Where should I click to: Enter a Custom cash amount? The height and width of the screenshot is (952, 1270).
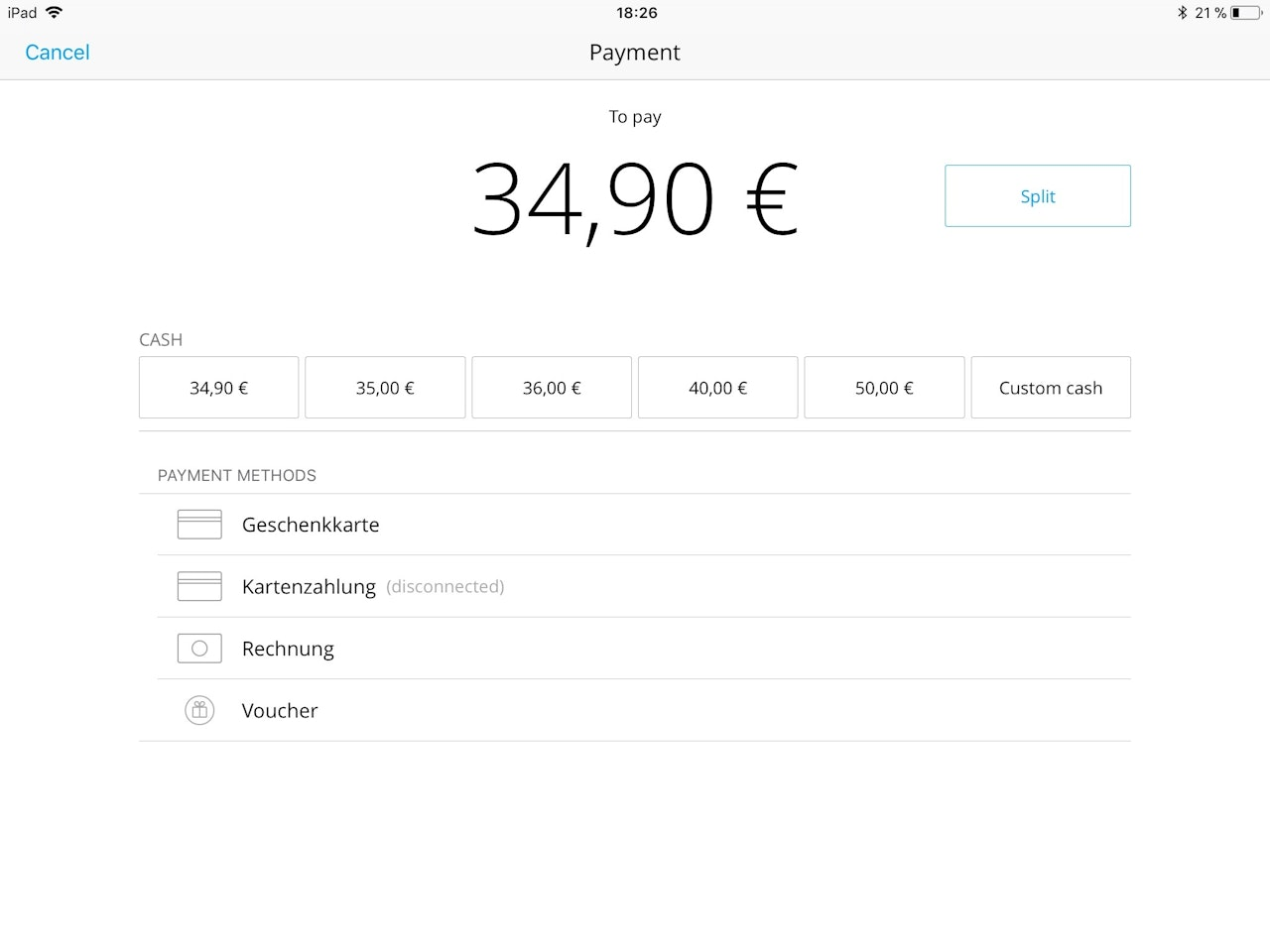(x=1051, y=388)
